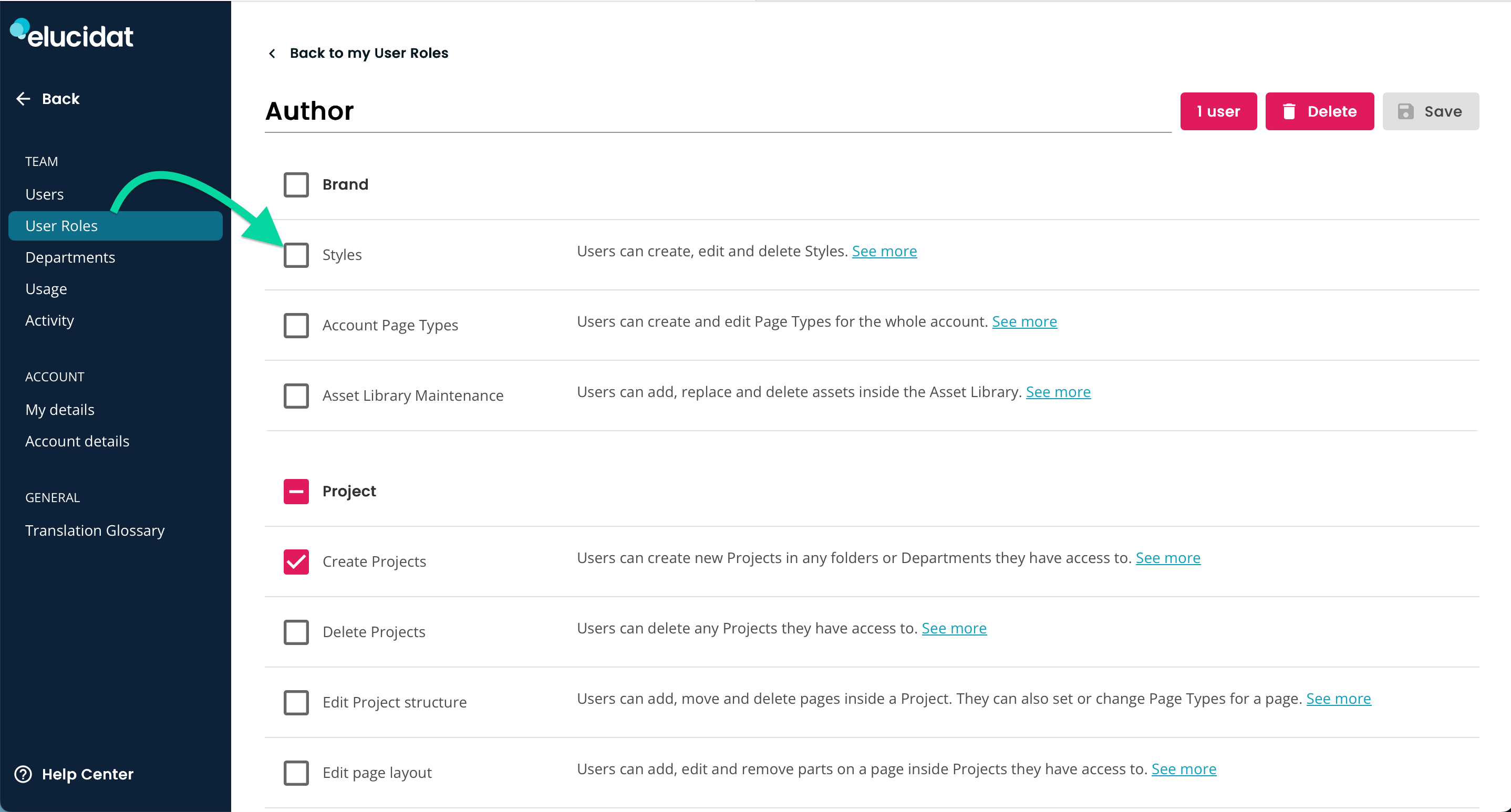The image size is (1511, 812).
Task: Open My details in the sidebar
Action: coord(60,410)
